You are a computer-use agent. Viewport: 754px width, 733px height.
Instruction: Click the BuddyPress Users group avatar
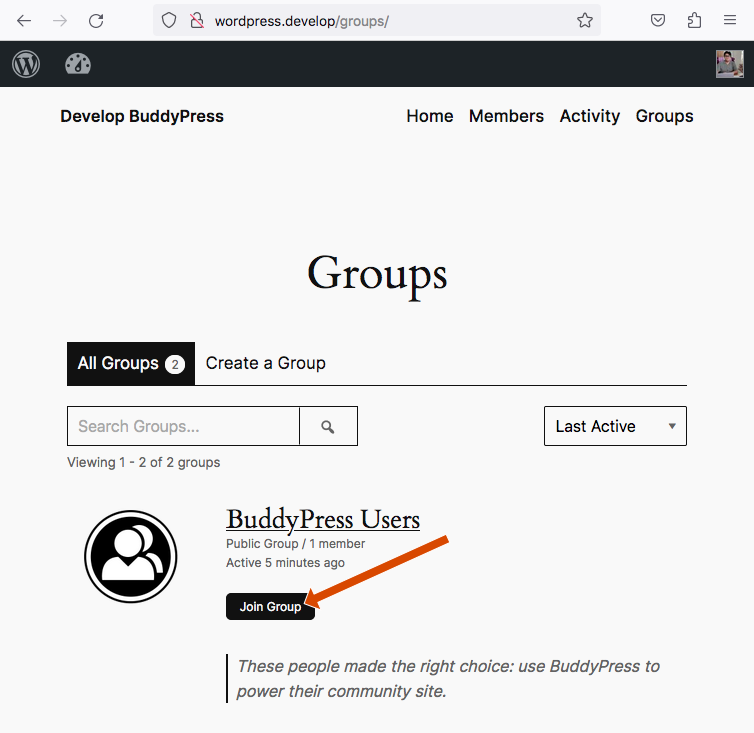(131, 556)
